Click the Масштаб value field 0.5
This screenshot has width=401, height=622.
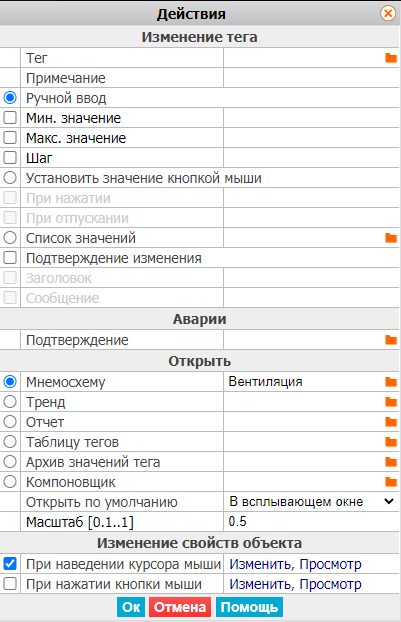pyautogui.click(x=311, y=521)
